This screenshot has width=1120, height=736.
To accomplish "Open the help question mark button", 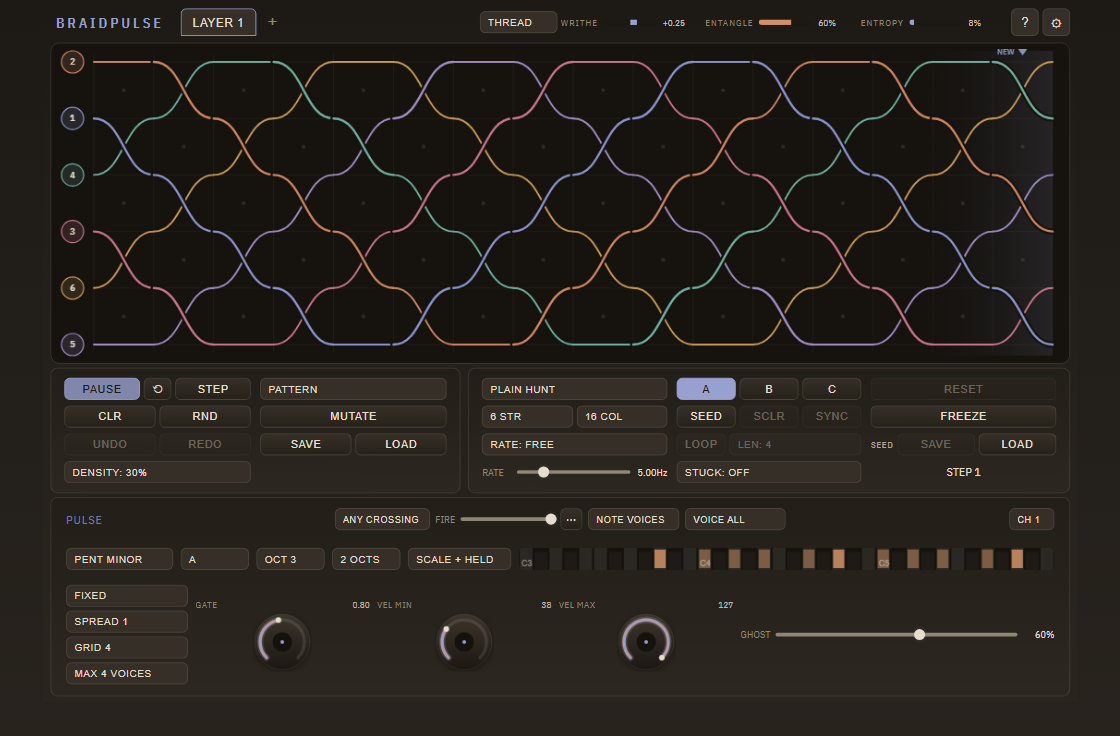I will point(1024,22).
